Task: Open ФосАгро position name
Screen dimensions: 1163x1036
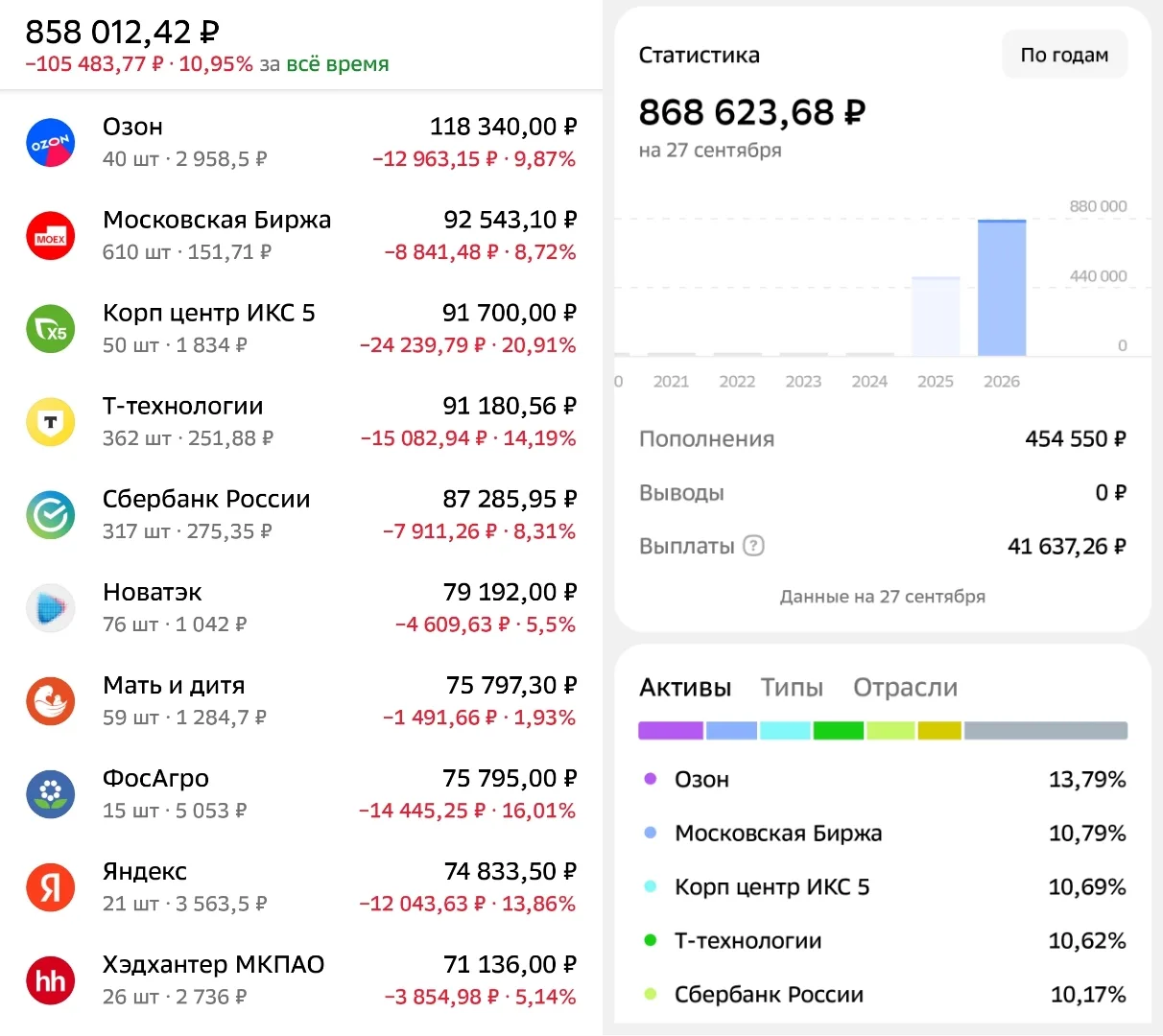Action: pos(155,778)
